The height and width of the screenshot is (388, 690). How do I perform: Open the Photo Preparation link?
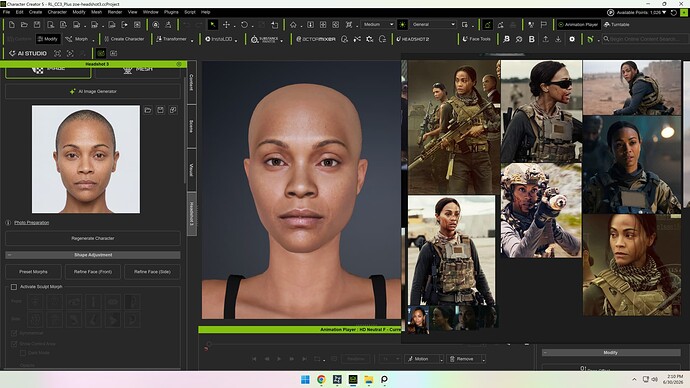click(x=31, y=223)
